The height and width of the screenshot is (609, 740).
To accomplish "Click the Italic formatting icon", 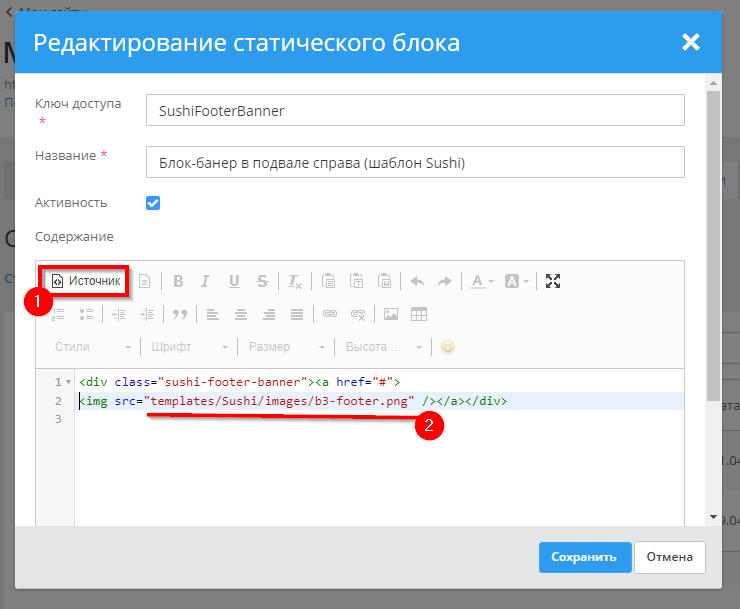I will pyautogui.click(x=205, y=281).
